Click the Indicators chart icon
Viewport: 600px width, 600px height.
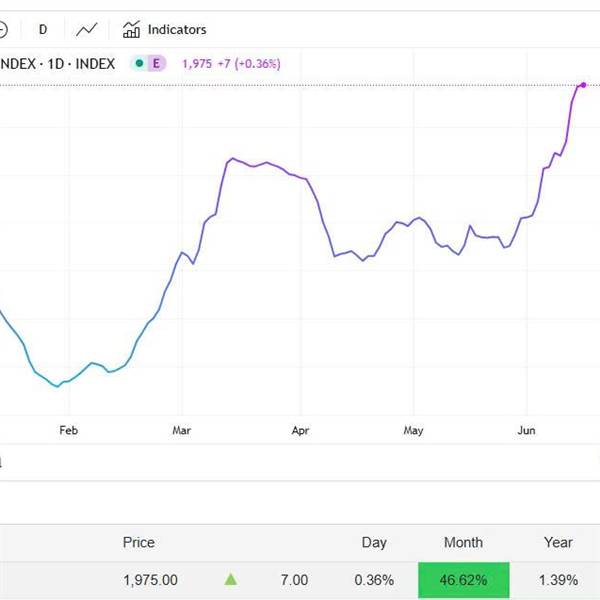(131, 29)
